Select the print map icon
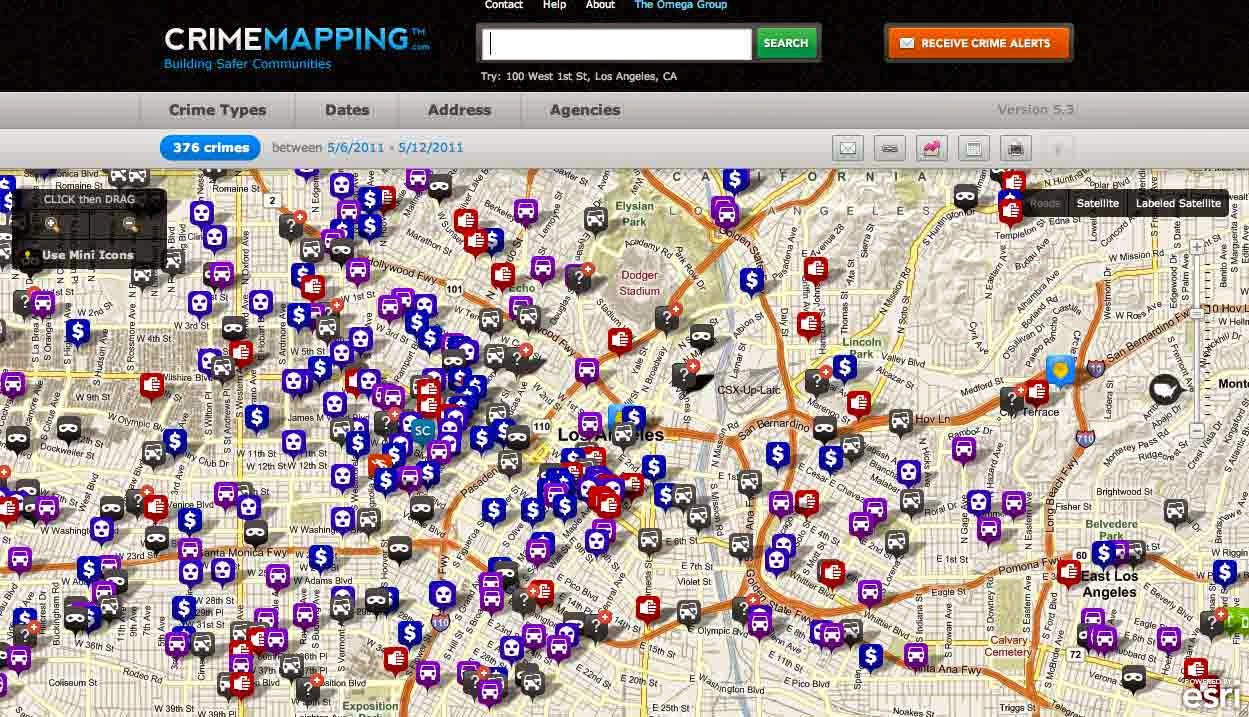 [x=1014, y=147]
